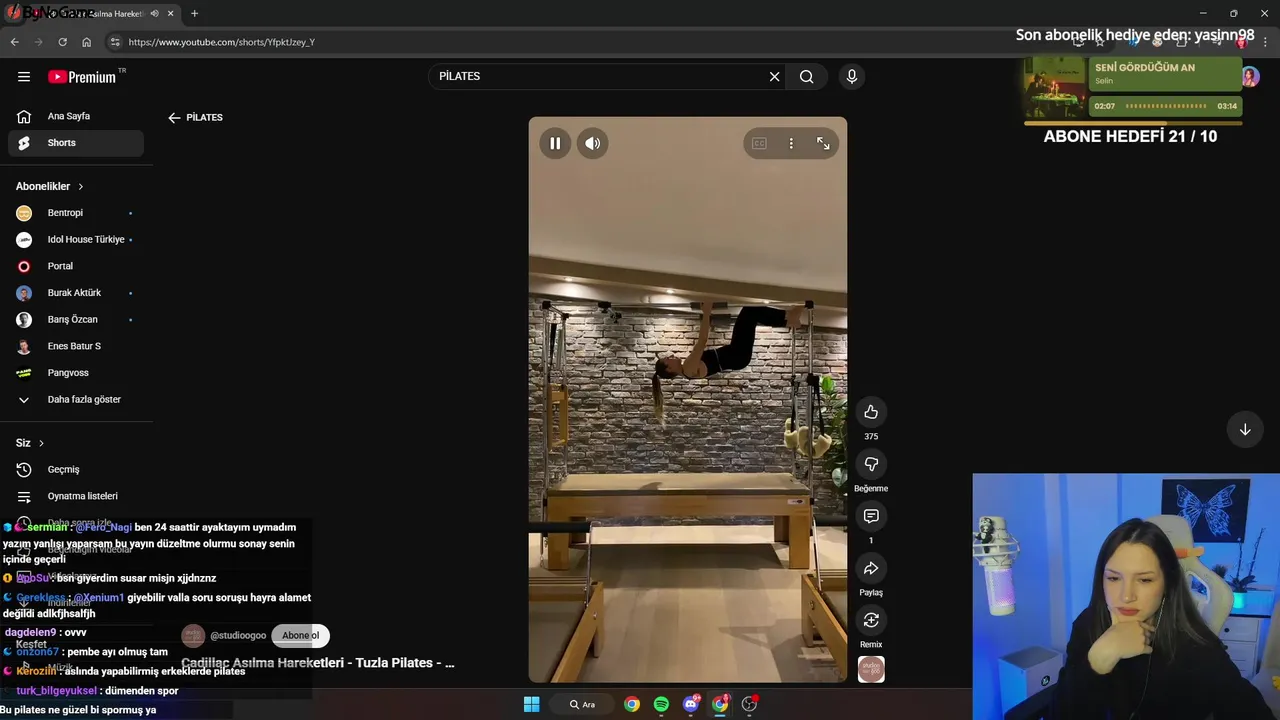Open Bentropi subscription channel
Viewport: 1280px width, 720px height.
76,213
